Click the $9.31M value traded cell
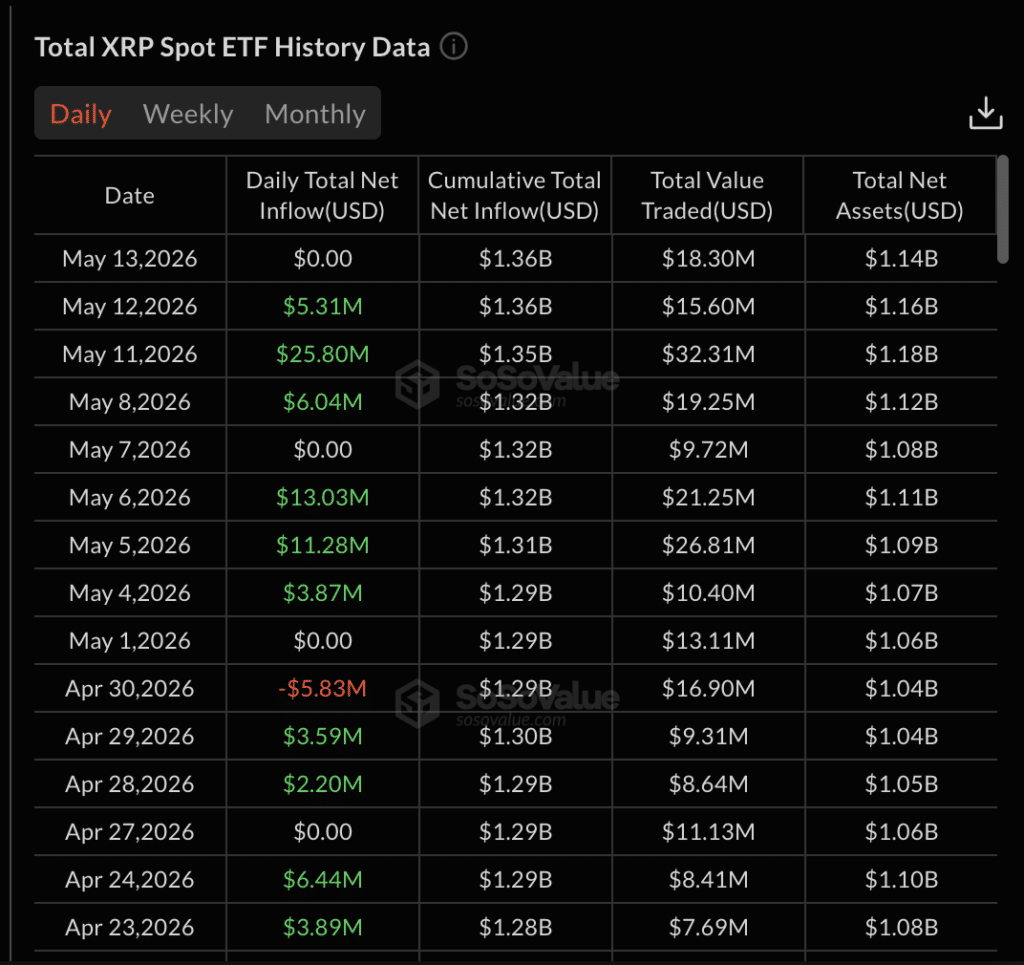 [x=709, y=736]
